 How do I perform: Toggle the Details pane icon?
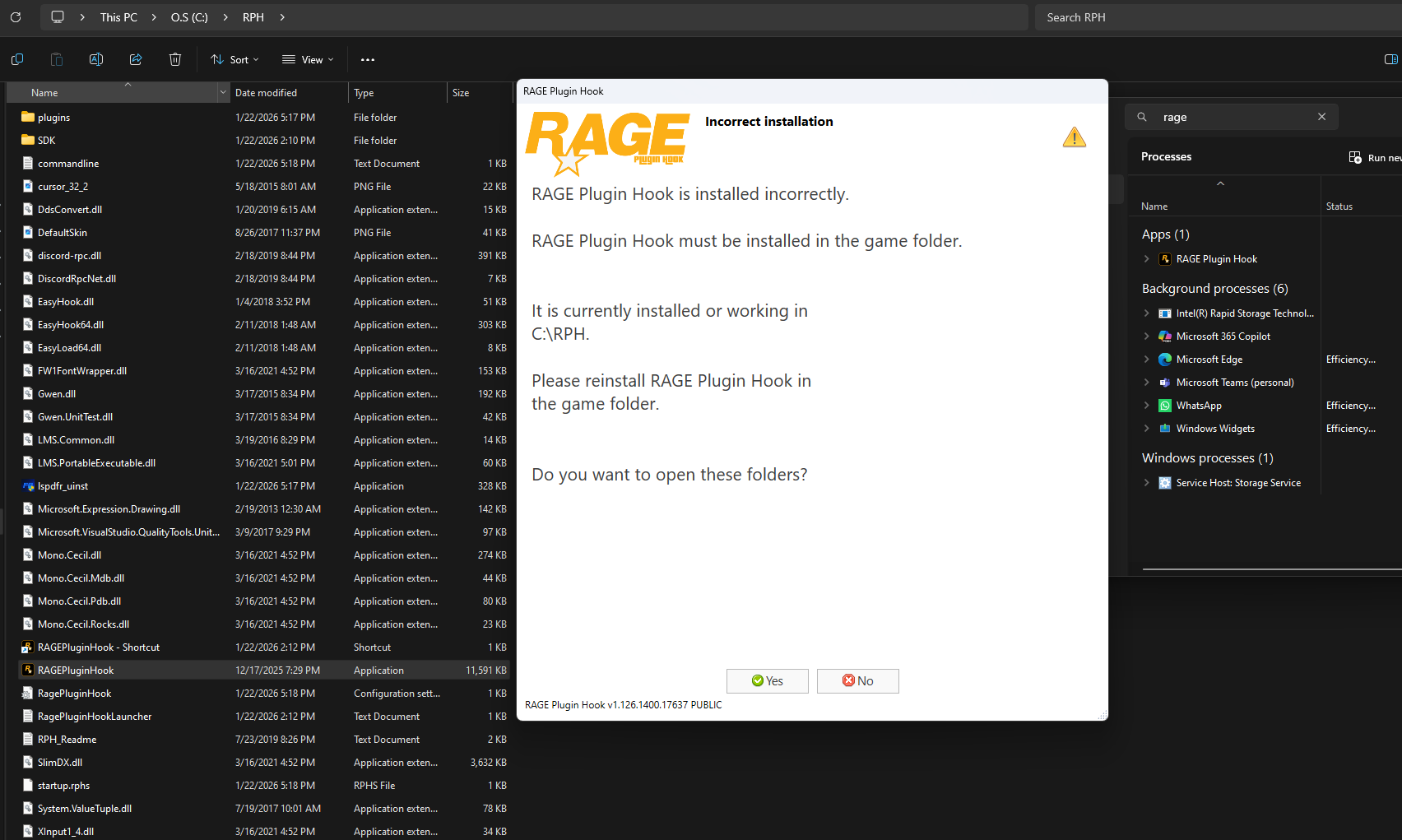(1390, 59)
